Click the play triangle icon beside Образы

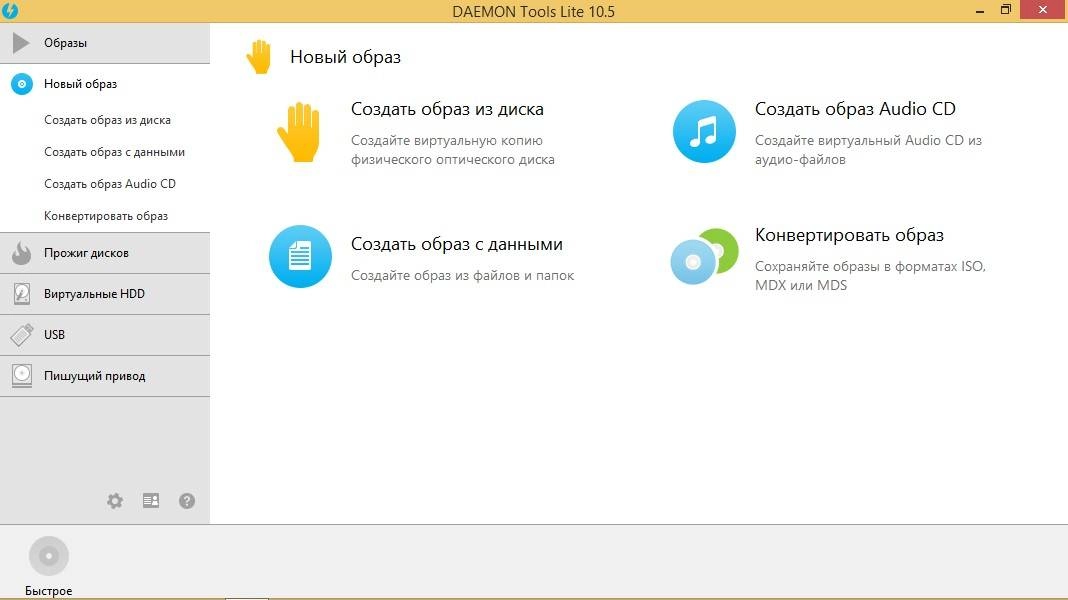click(21, 43)
